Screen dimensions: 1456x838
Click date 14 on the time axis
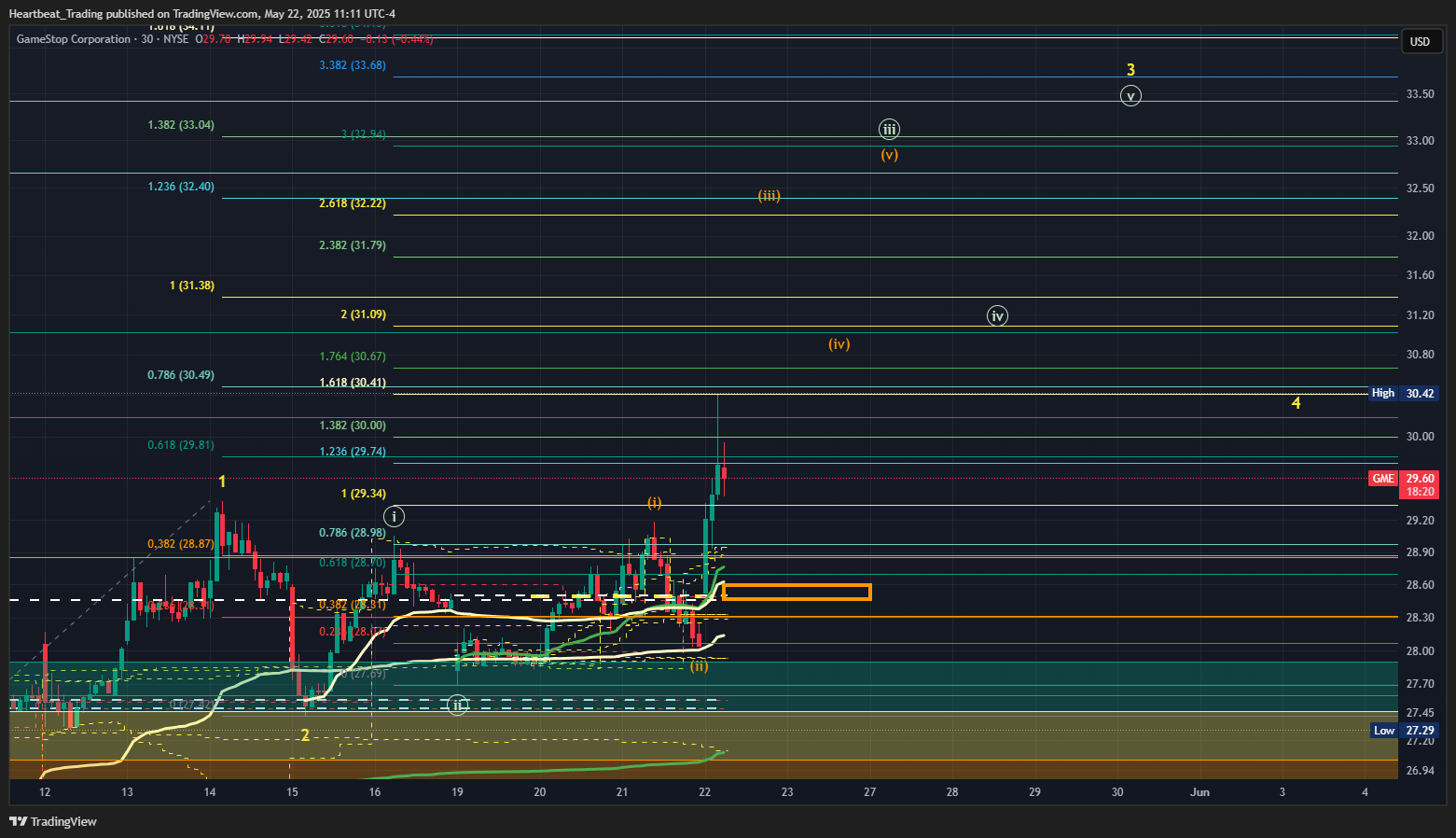tap(210, 792)
